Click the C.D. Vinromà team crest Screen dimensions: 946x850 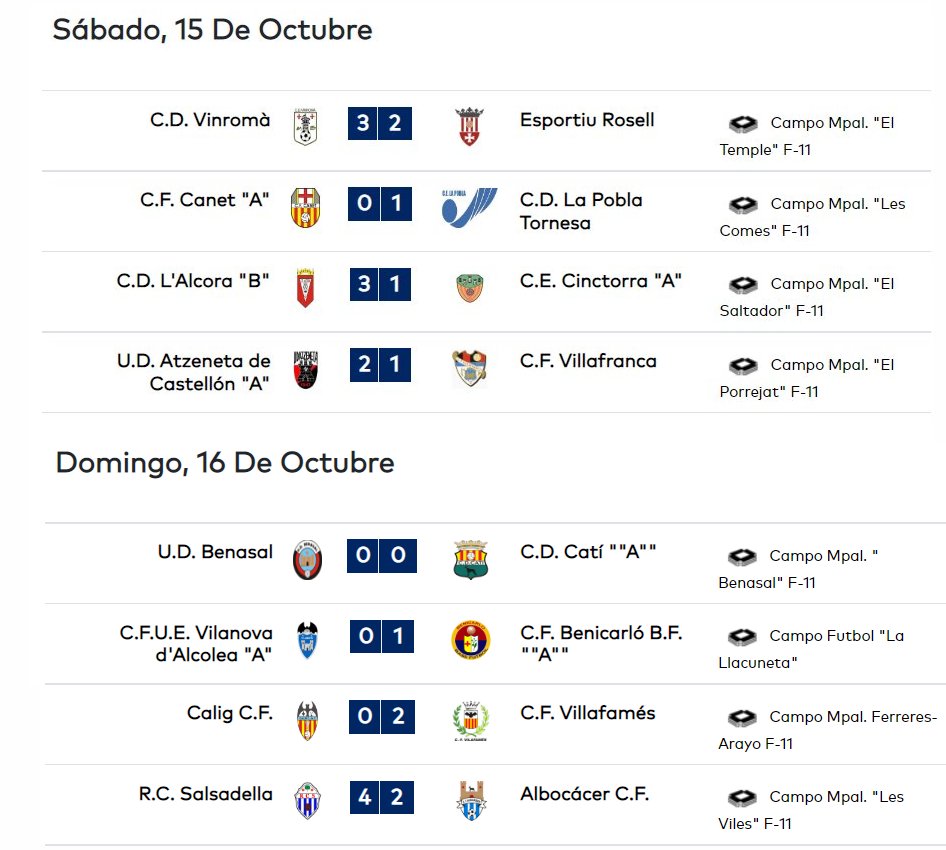[306, 126]
